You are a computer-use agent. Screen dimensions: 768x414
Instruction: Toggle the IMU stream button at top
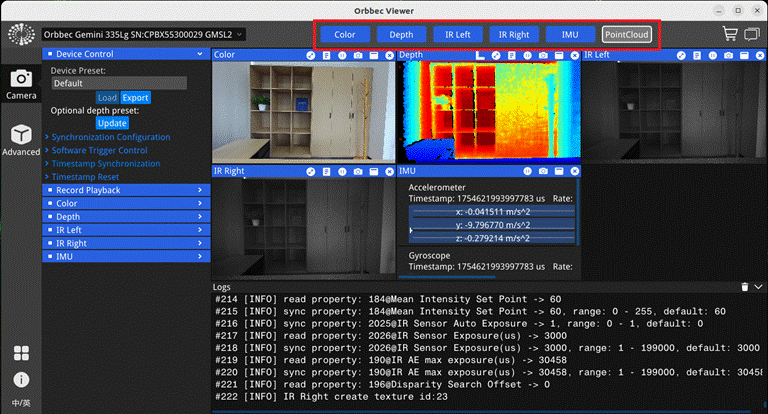(x=570, y=35)
